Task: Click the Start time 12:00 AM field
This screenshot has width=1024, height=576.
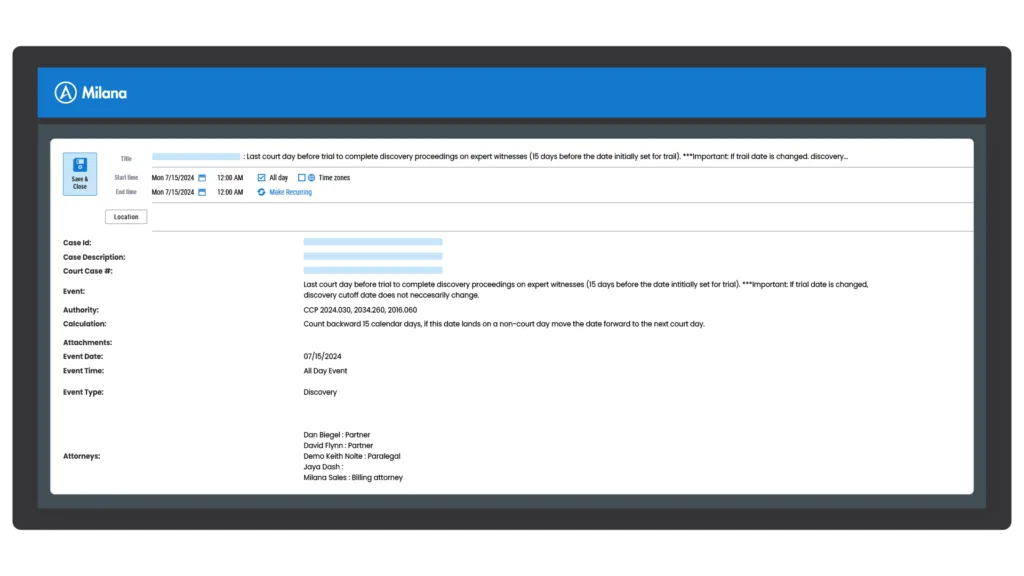Action: 230,178
